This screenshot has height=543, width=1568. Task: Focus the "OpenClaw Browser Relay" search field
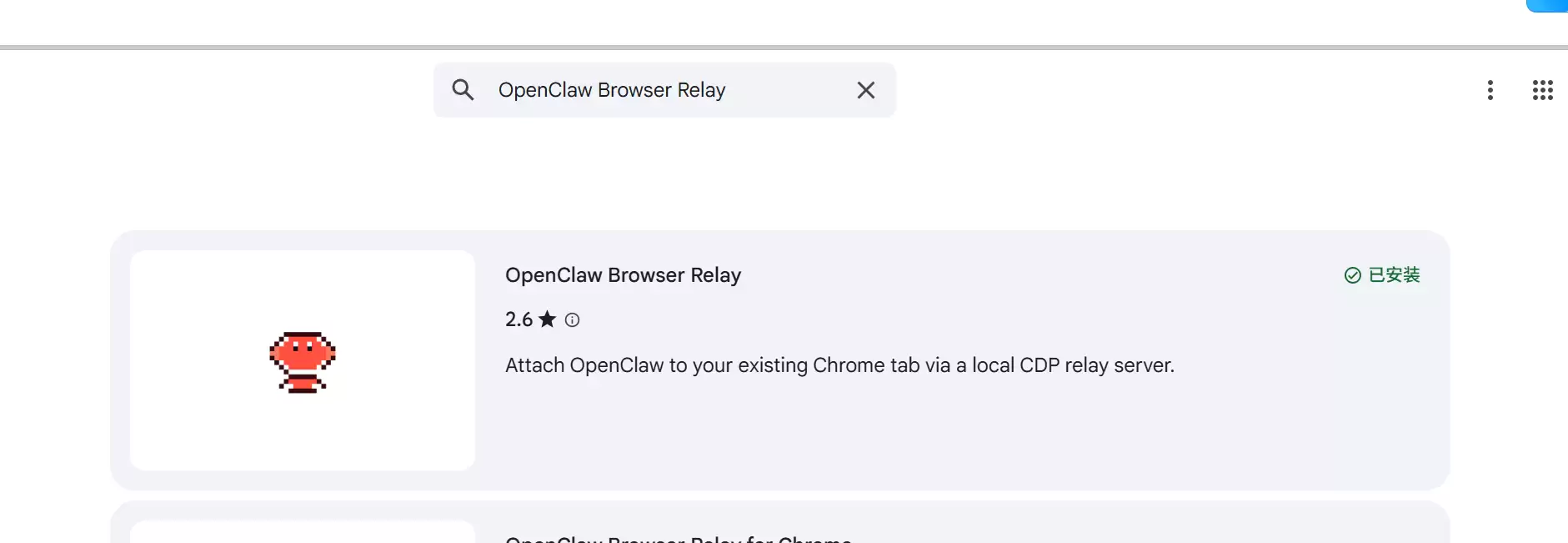[x=612, y=90]
